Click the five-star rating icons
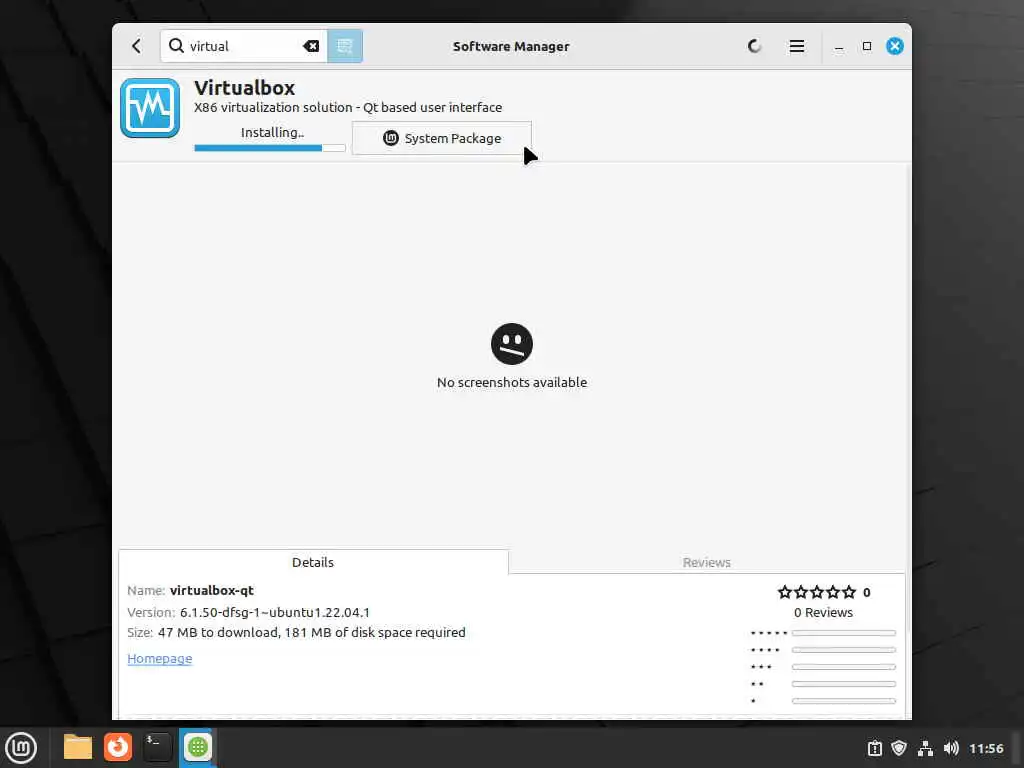Viewport: 1024px width, 768px height. [816, 592]
